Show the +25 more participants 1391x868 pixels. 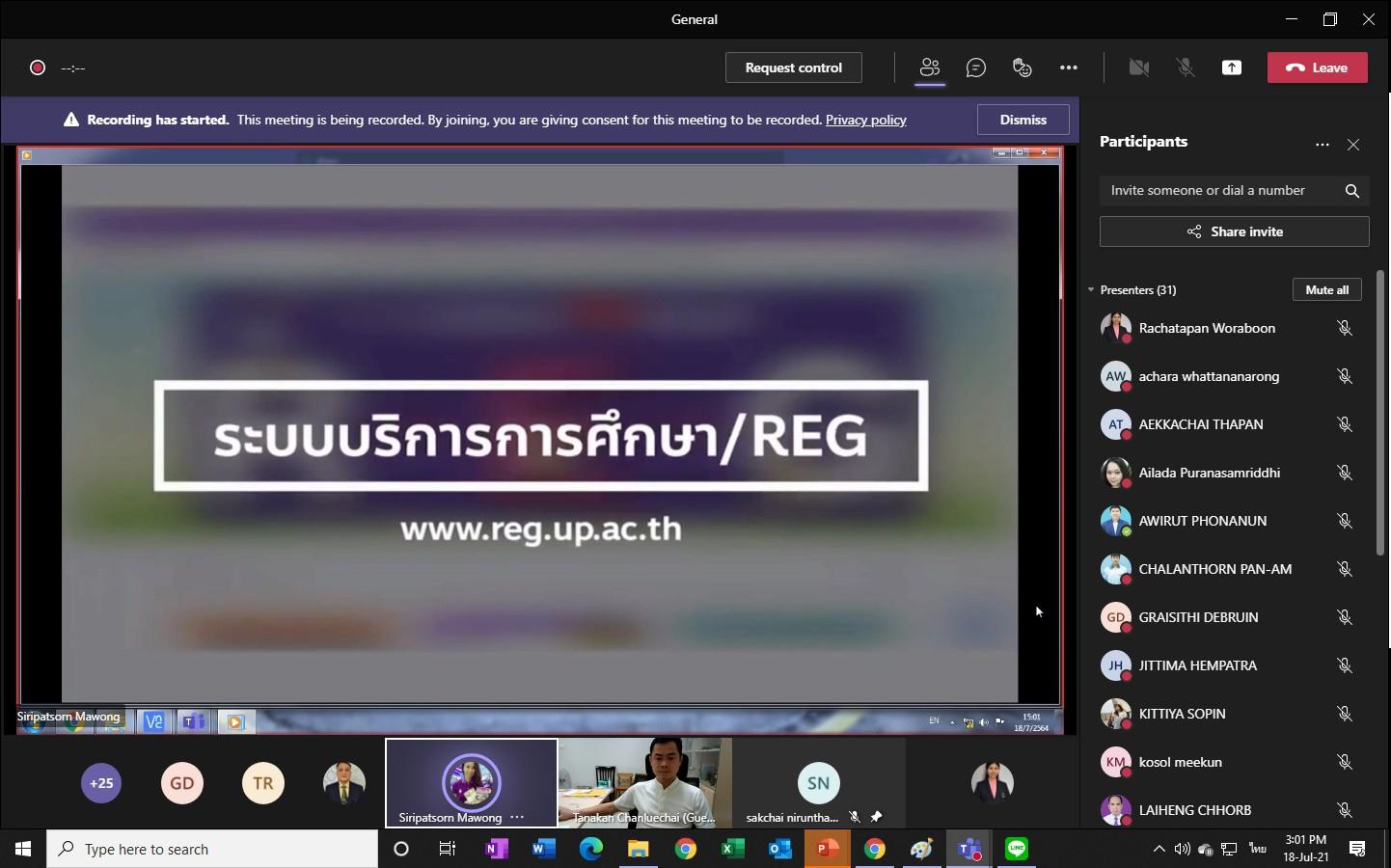[x=101, y=783]
